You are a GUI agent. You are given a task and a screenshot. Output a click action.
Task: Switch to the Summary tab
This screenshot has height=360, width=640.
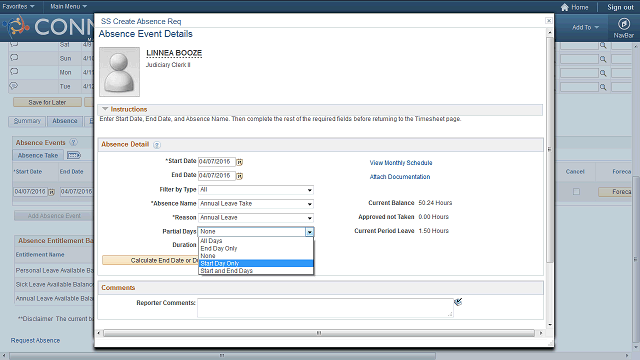[27, 121]
